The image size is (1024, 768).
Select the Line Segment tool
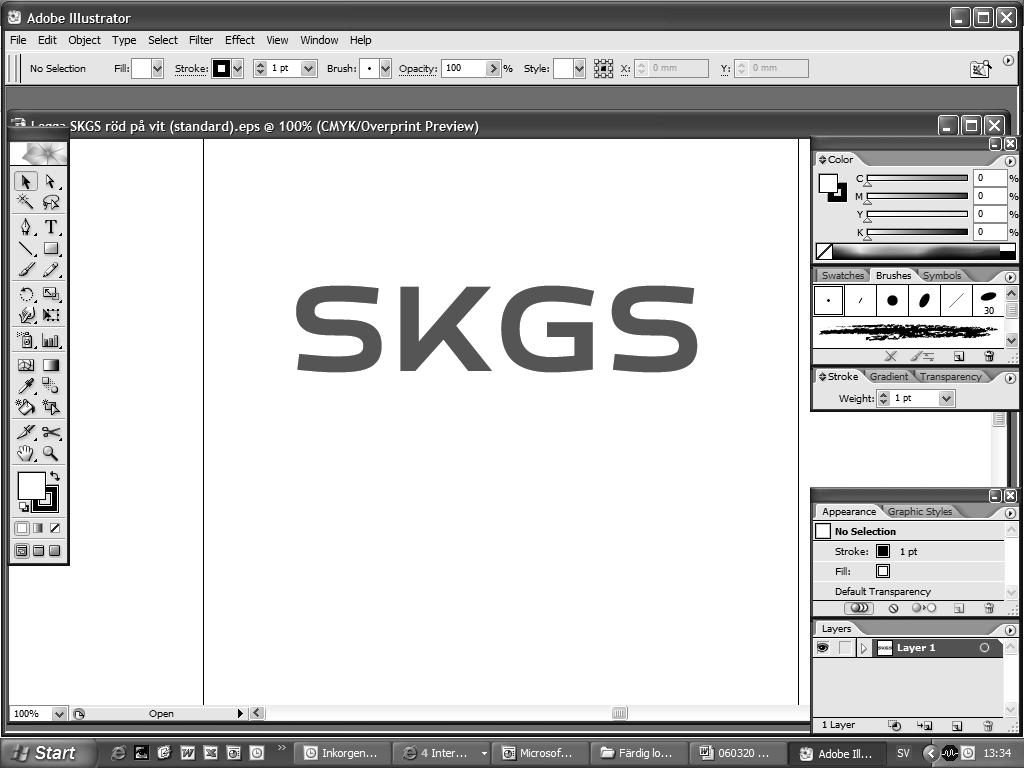pos(25,248)
